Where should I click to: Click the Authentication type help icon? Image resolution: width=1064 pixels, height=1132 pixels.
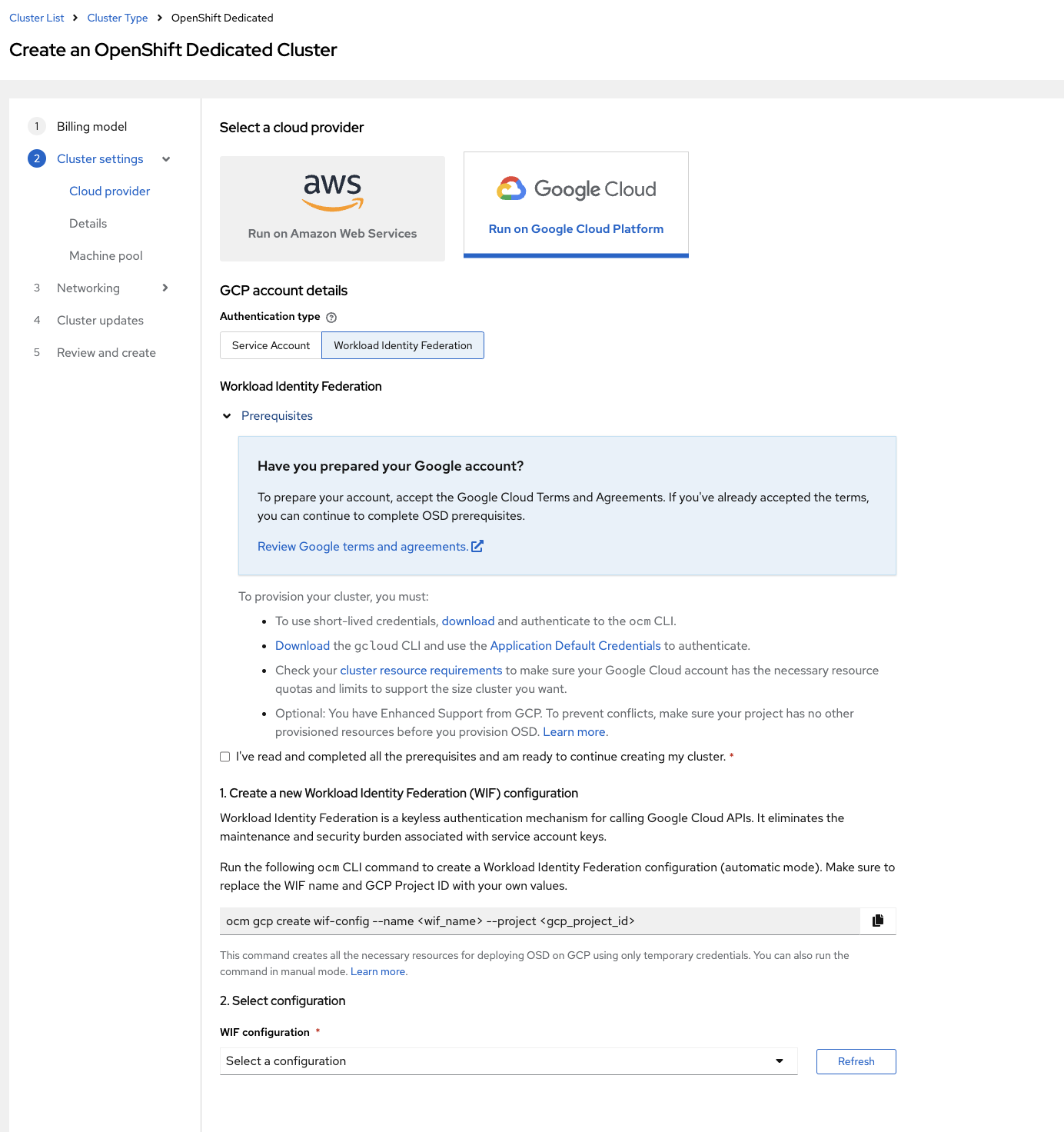[x=331, y=318]
